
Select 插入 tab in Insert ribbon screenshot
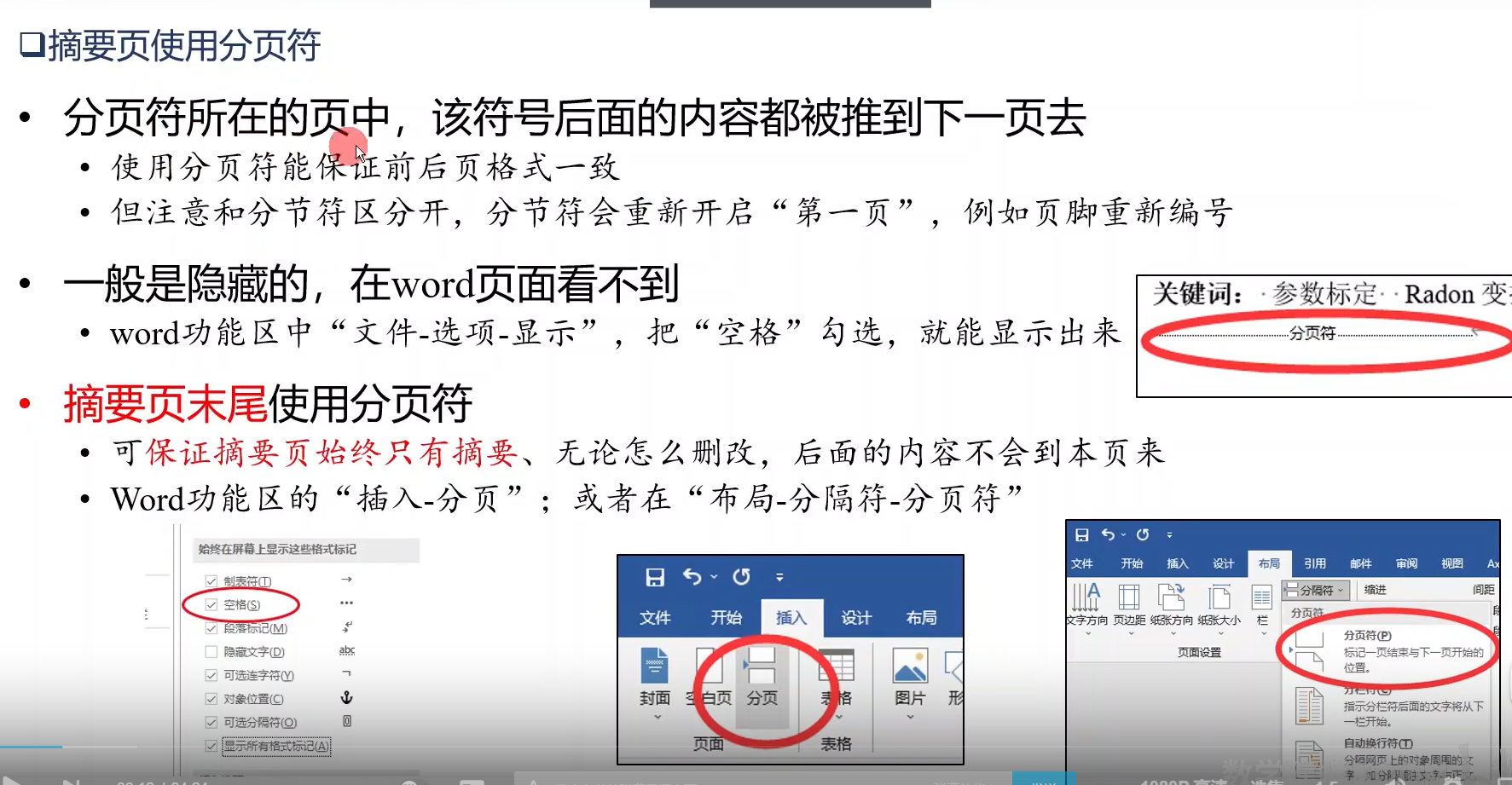pos(791,618)
